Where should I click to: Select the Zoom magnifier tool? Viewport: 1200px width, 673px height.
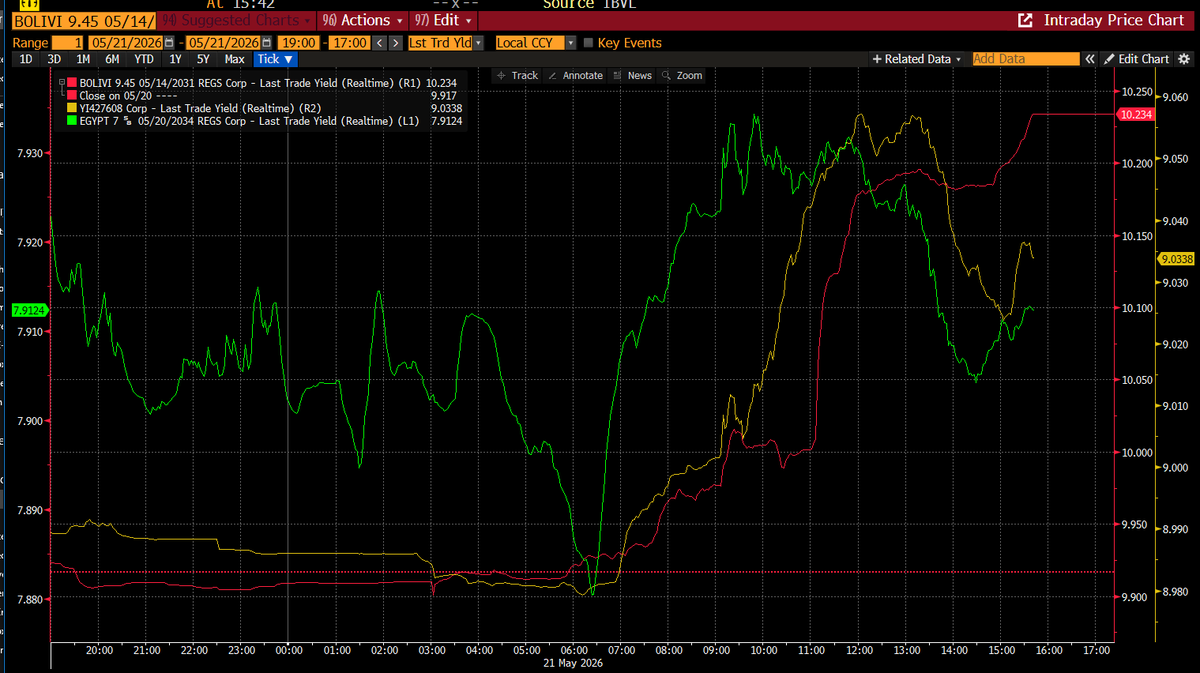click(683, 76)
